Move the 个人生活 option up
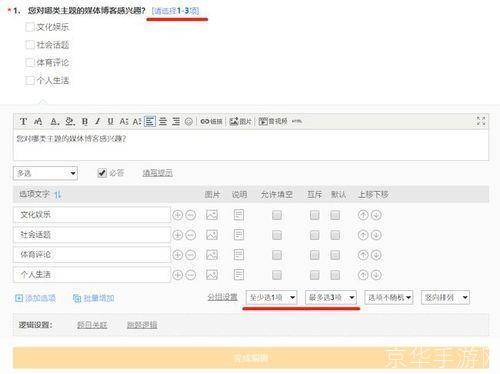Viewport: 500px width, 374px height. click(363, 275)
